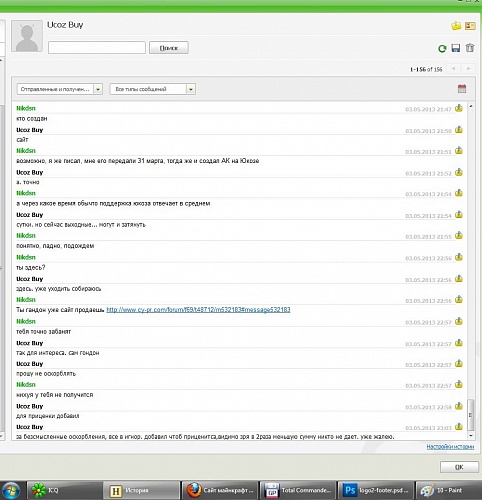Go to previous history page arrow
This screenshot has width=482, height=500.
[453, 69]
